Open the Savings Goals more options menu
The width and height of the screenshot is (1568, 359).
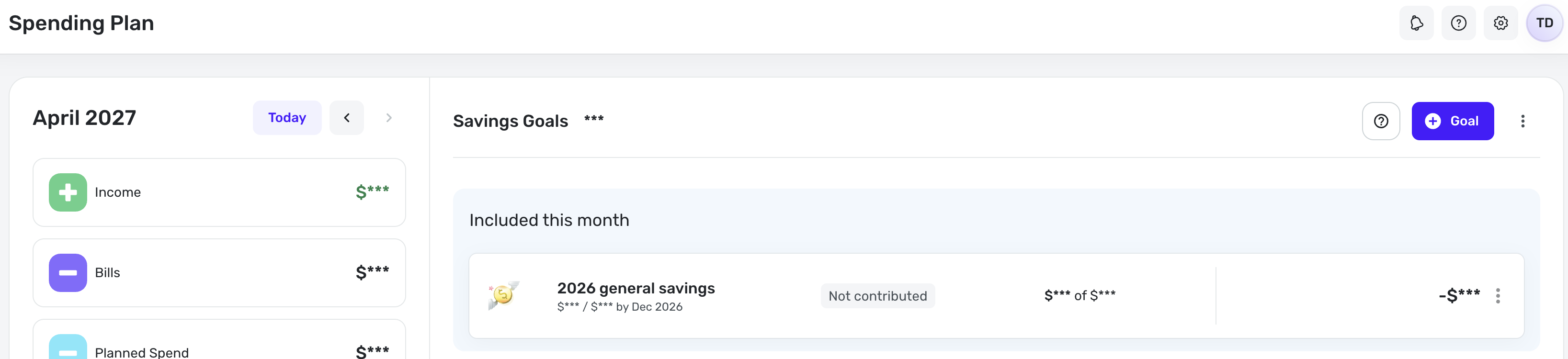1523,121
